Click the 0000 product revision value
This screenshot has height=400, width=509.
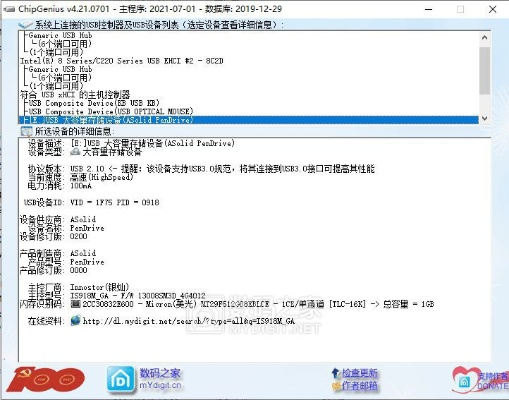click(79, 270)
